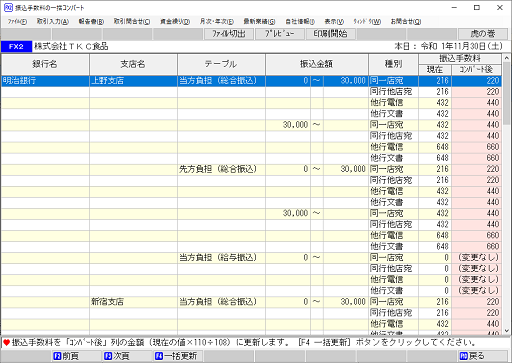The image size is (512, 363).
Task: Select the 先方負担（総合振込） table cell
Action: pos(221,169)
